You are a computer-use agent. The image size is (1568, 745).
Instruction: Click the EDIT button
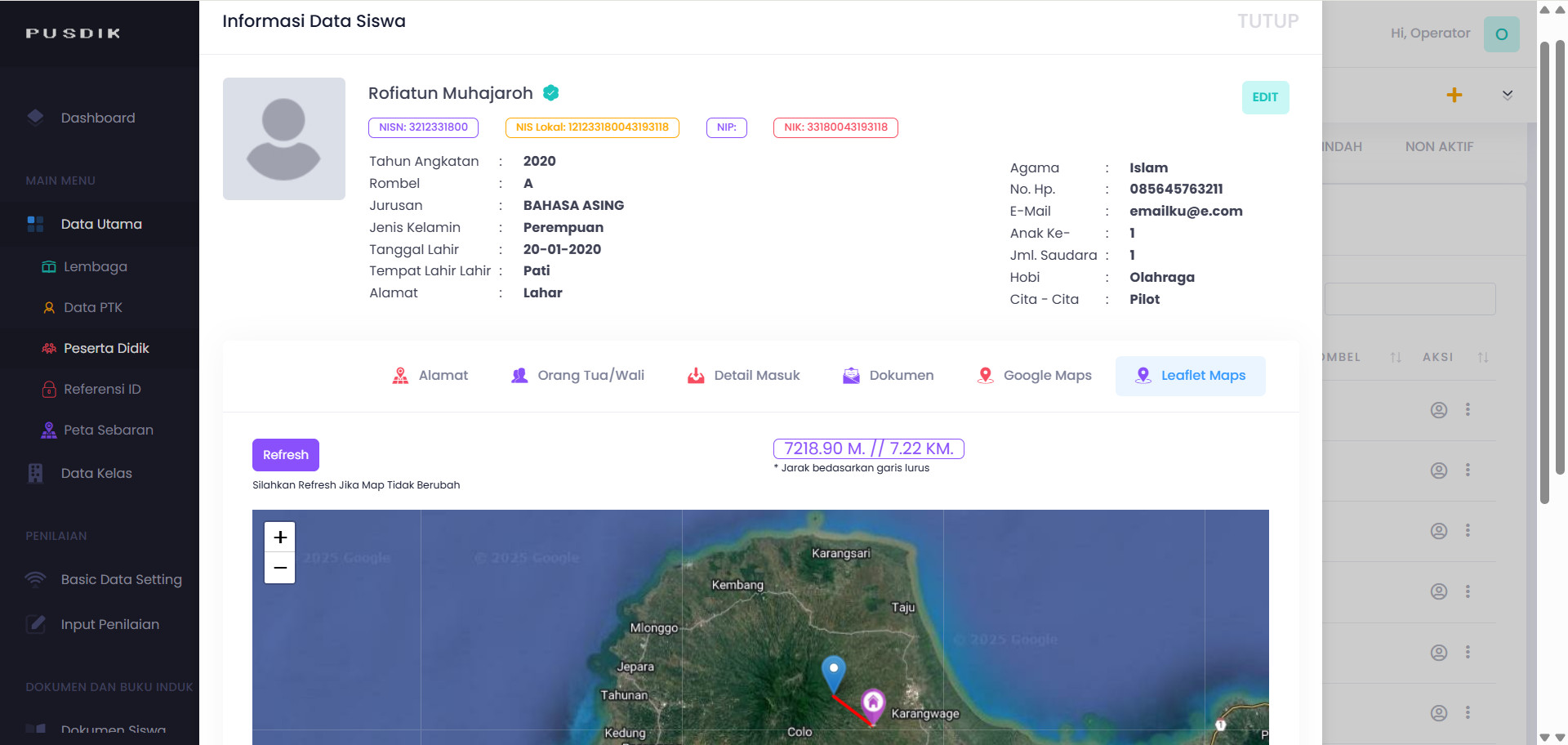click(x=1264, y=97)
